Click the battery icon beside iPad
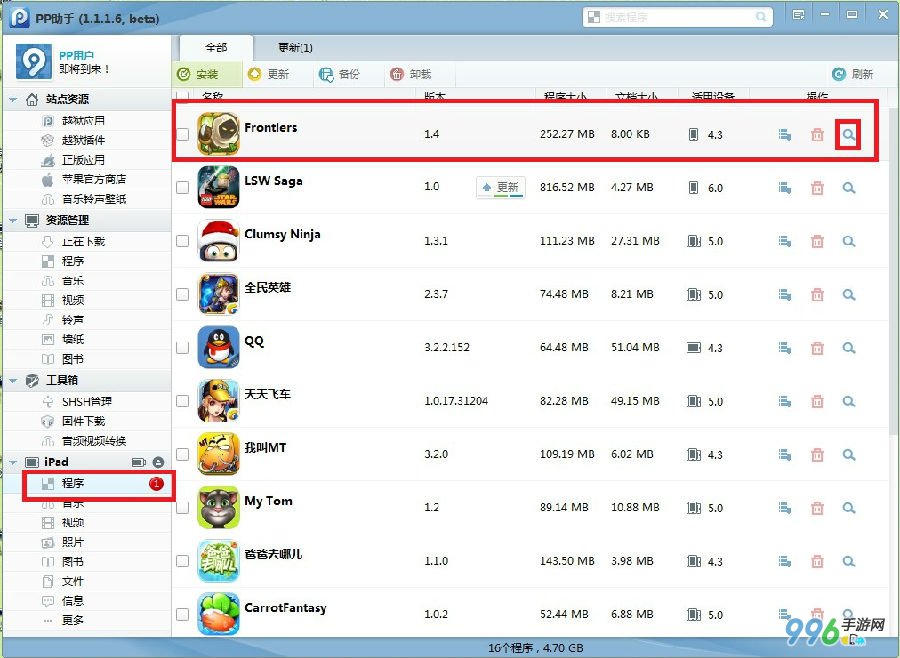This screenshot has height=658, width=900. [138, 462]
